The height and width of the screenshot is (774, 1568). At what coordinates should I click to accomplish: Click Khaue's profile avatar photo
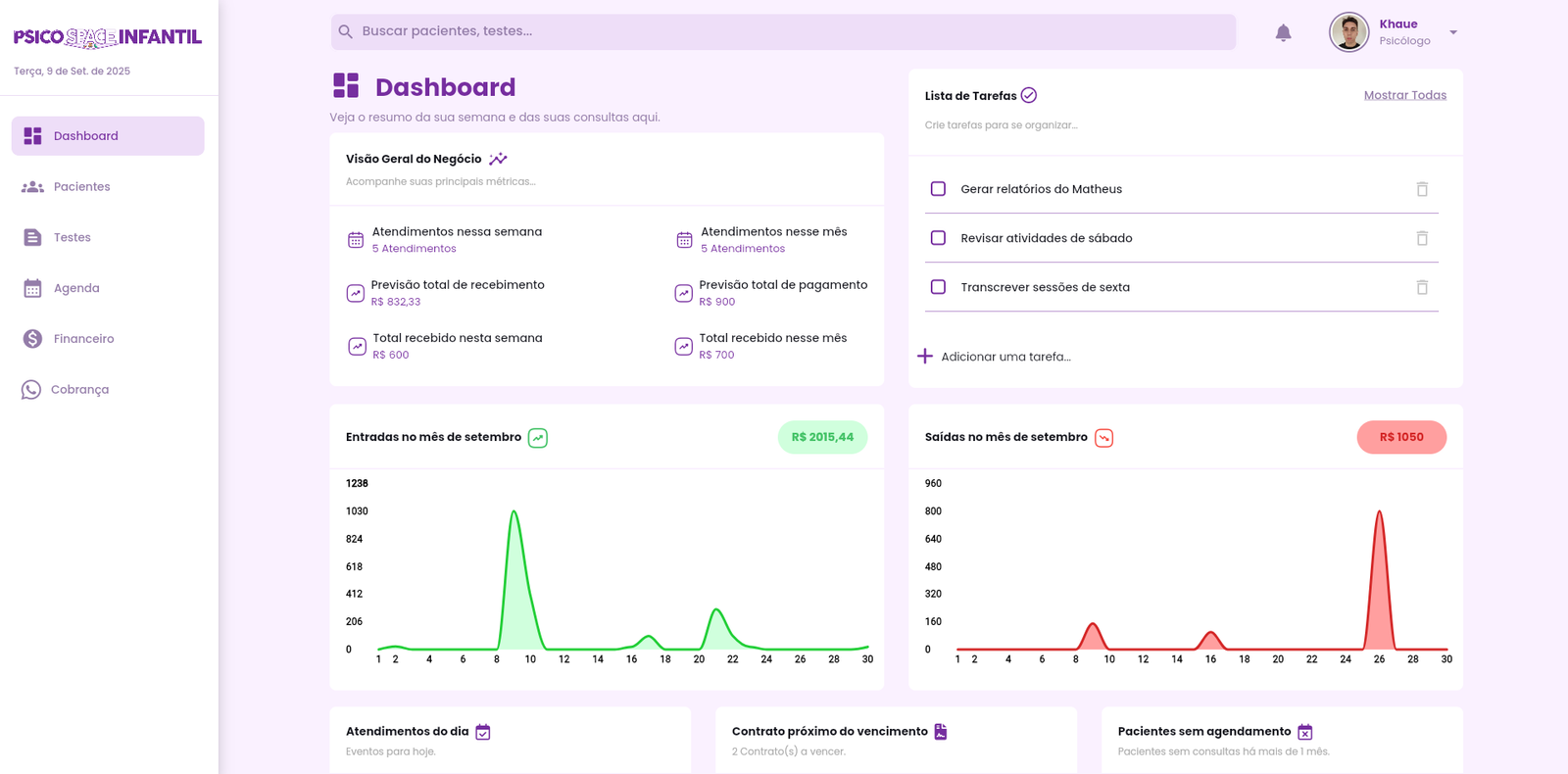pos(1348,32)
